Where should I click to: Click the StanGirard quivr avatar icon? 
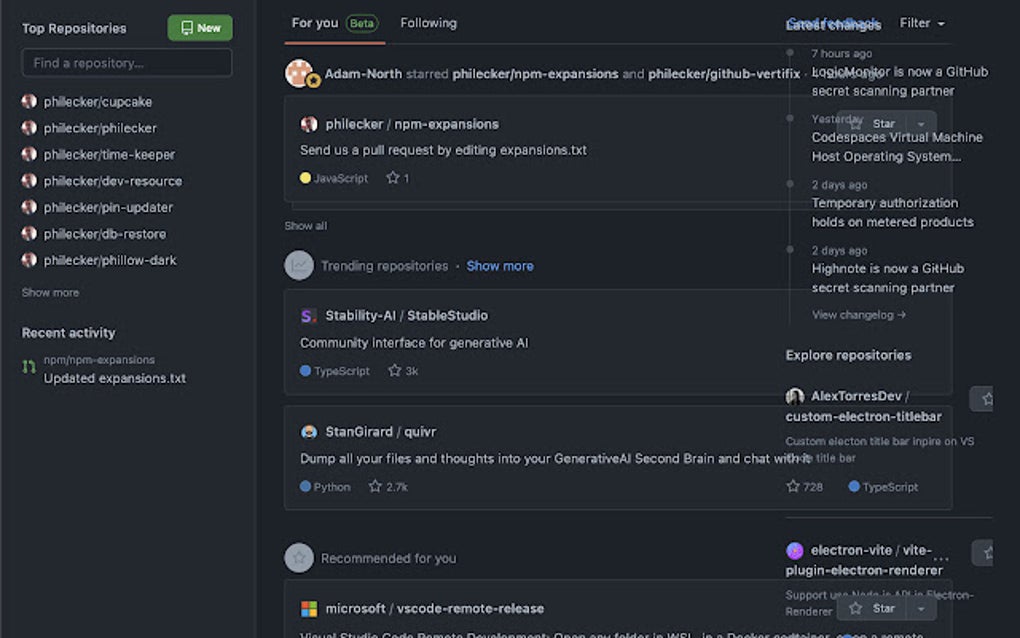tap(308, 431)
